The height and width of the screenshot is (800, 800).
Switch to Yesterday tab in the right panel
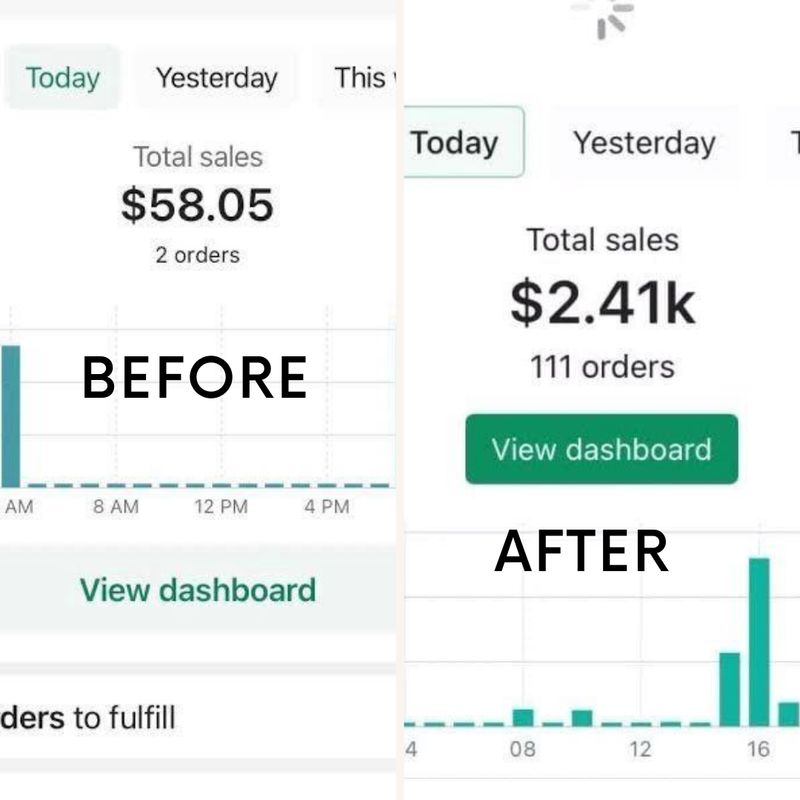click(644, 143)
